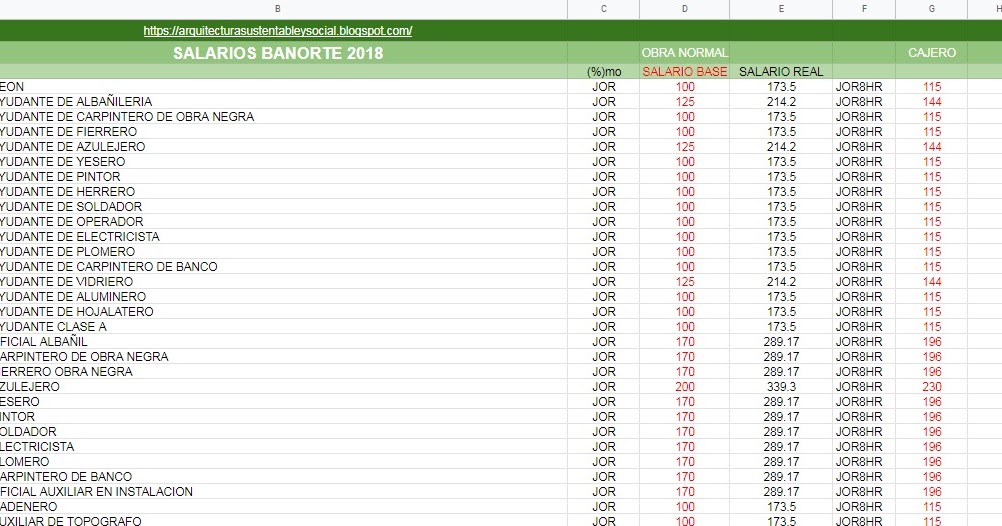
Task: Click 214.2 in YUDANTE DE AZULEJERO row
Action: click(x=781, y=146)
